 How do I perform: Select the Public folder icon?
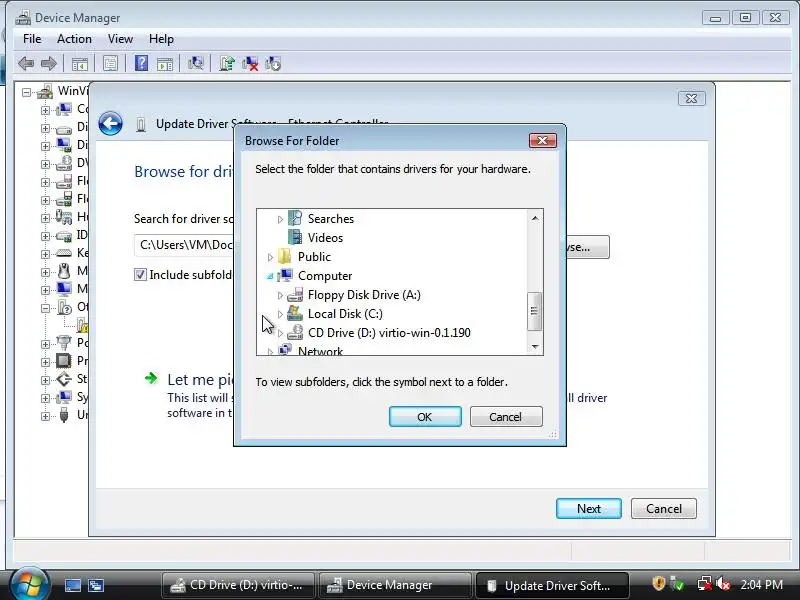[285, 256]
